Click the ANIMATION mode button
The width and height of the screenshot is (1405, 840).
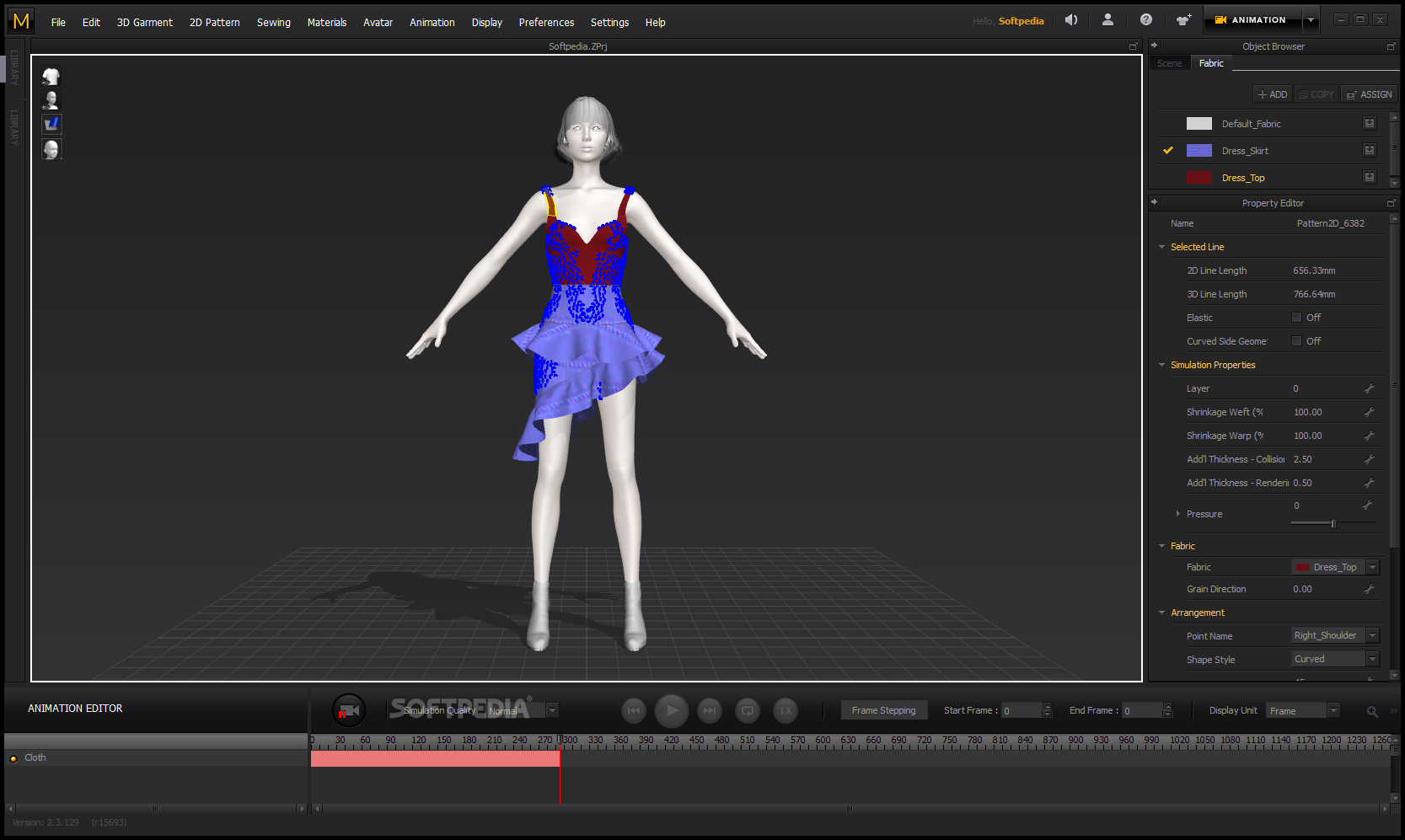pyautogui.click(x=1252, y=20)
